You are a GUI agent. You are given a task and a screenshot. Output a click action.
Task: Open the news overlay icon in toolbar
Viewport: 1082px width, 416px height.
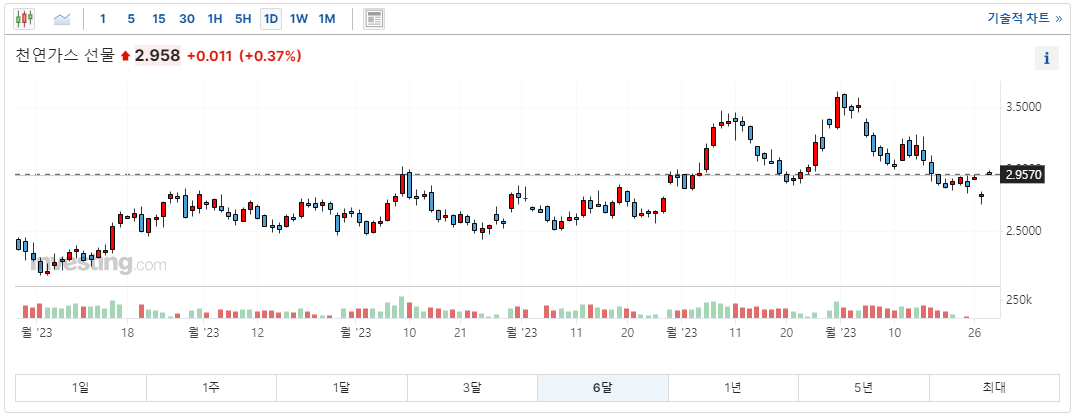coord(374,19)
